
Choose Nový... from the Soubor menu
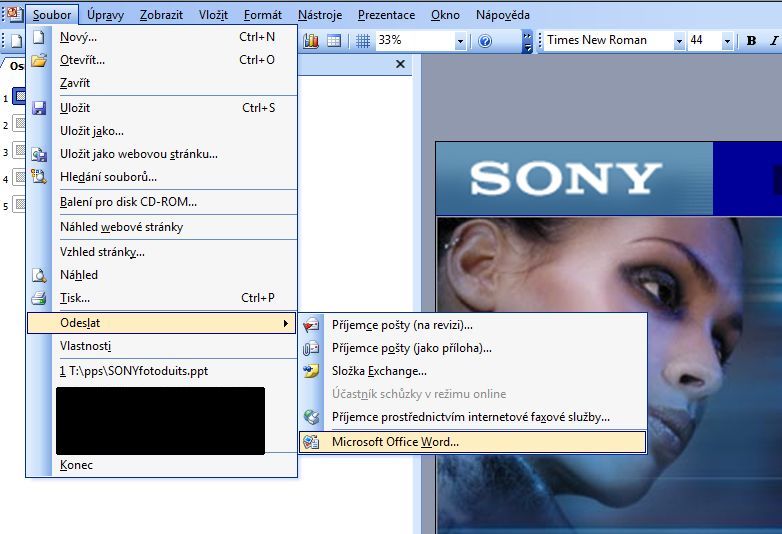(x=162, y=37)
